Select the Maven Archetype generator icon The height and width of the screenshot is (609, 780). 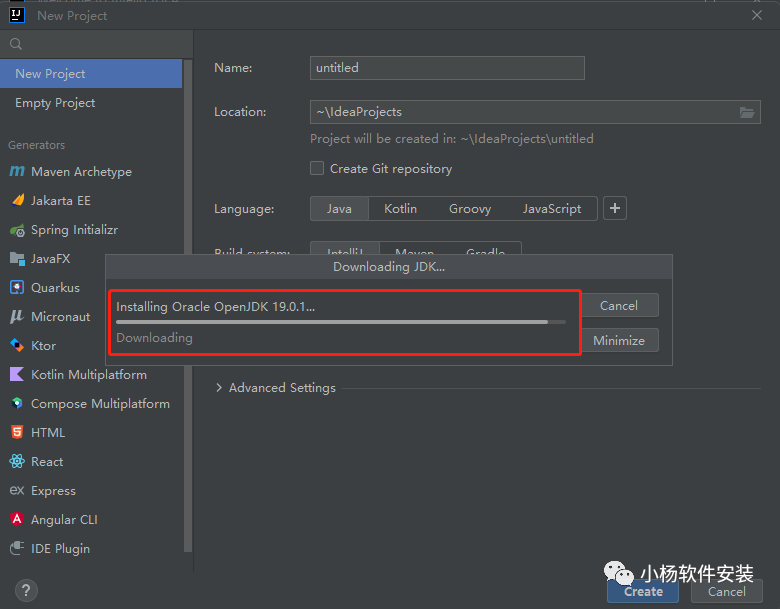pos(17,172)
